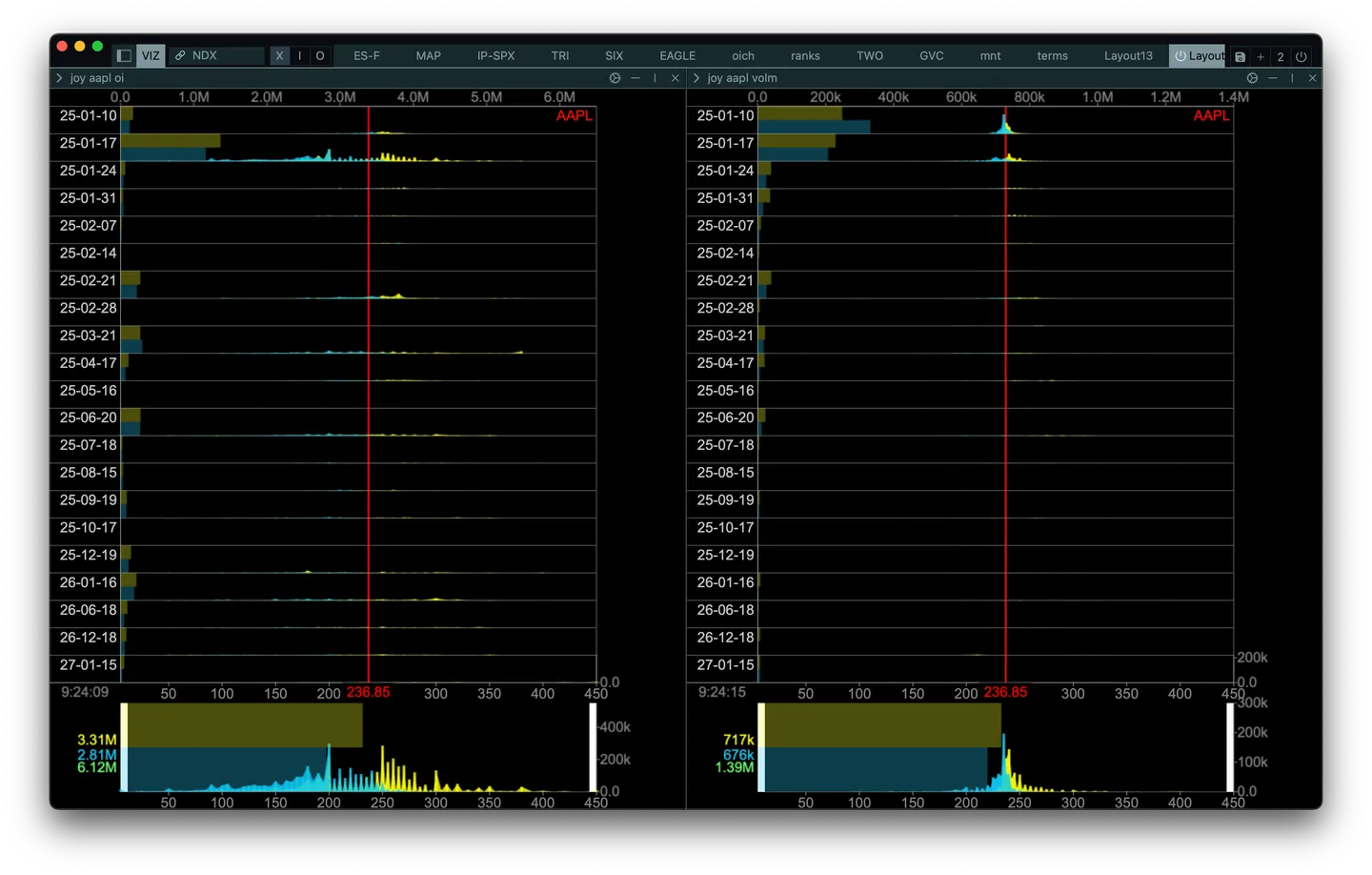The height and width of the screenshot is (875, 1372).
Task: Click right range handle of oi strike chart
Action: click(593, 747)
